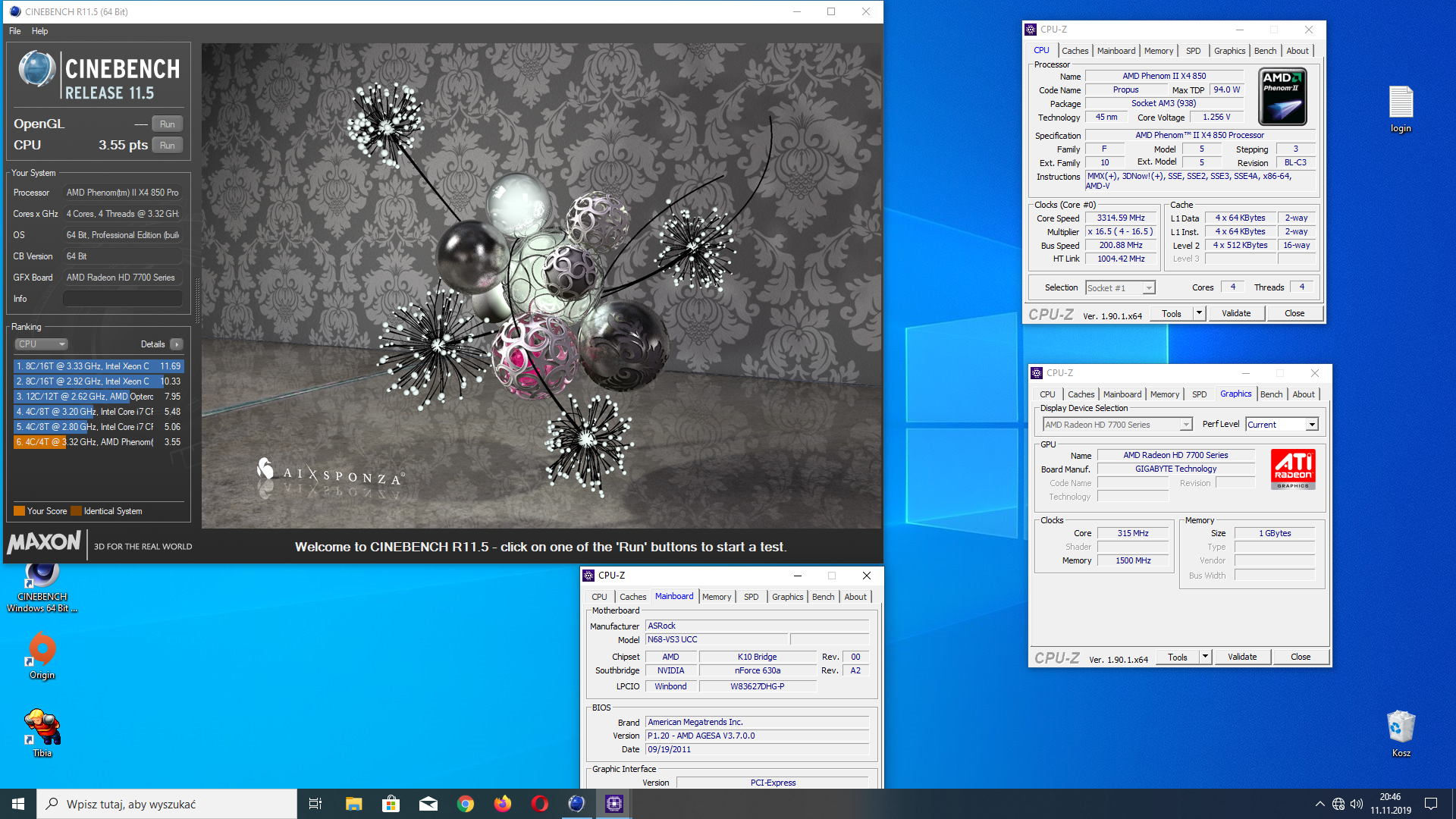This screenshot has height=819, width=1456.
Task: Click Validate in the Graphics CPU-Z window
Action: [1242, 657]
